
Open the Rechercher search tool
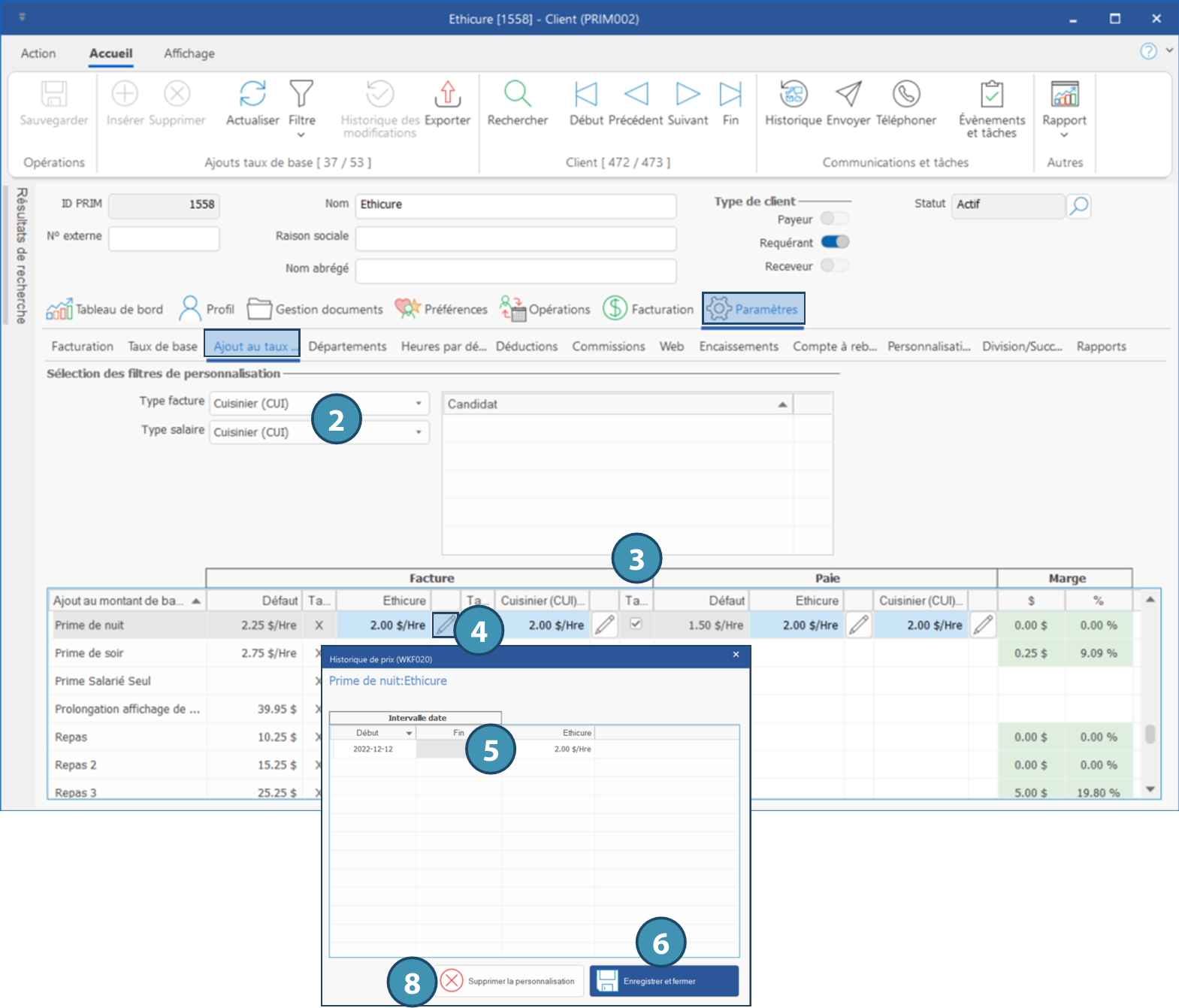(x=517, y=95)
